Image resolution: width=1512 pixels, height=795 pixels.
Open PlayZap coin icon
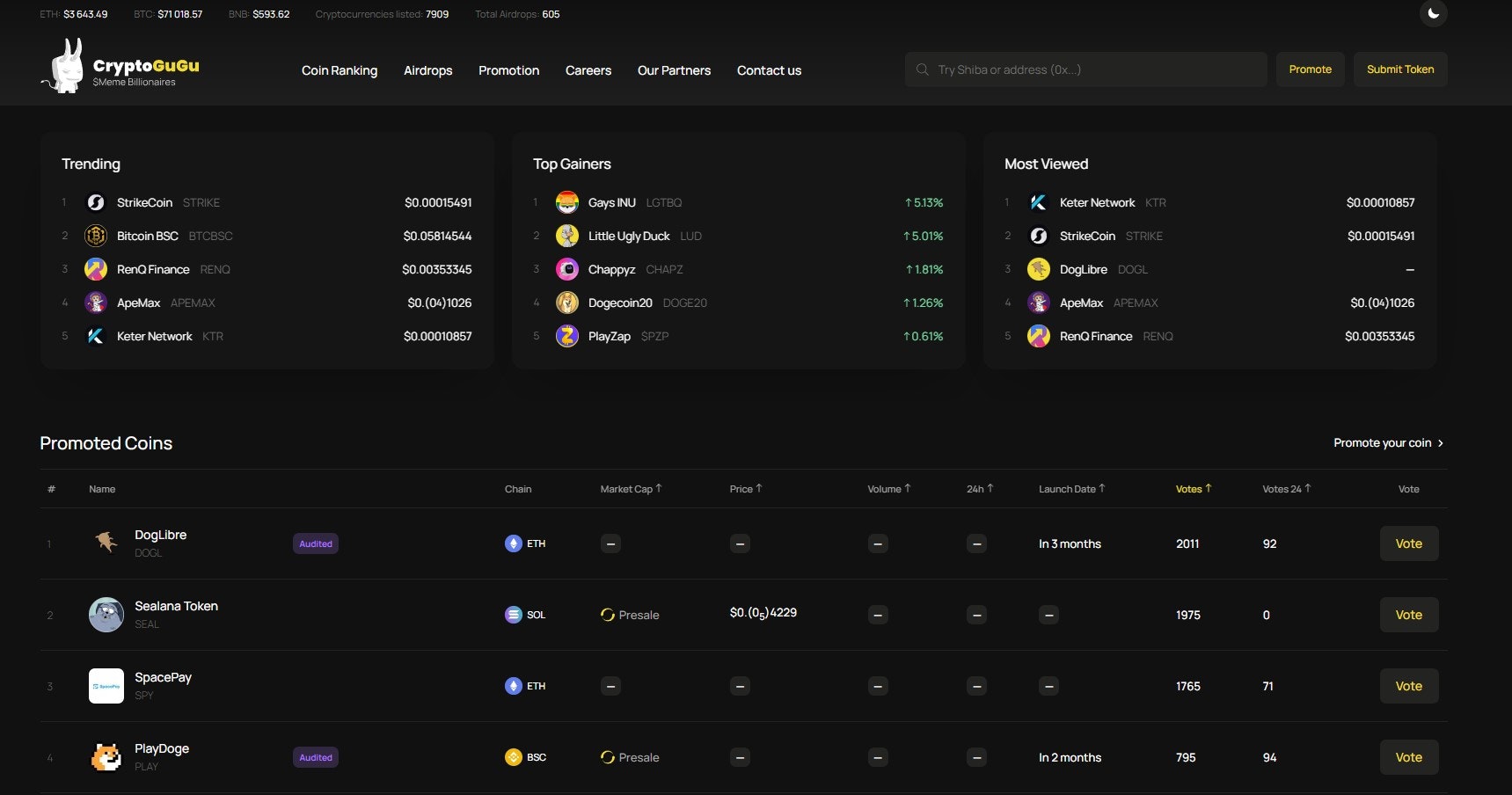[x=567, y=336]
